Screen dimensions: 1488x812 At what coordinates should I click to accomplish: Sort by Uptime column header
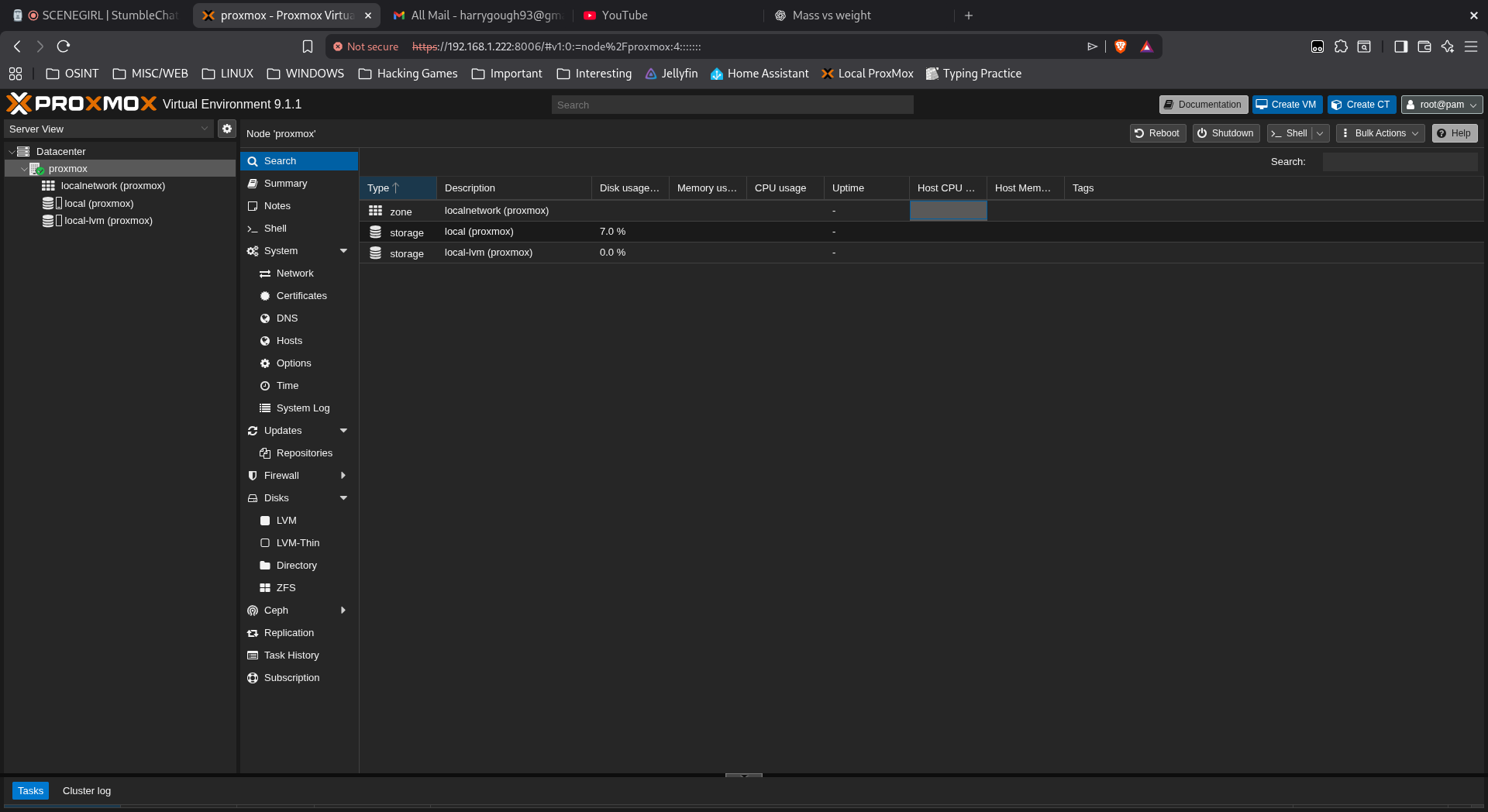click(x=866, y=188)
